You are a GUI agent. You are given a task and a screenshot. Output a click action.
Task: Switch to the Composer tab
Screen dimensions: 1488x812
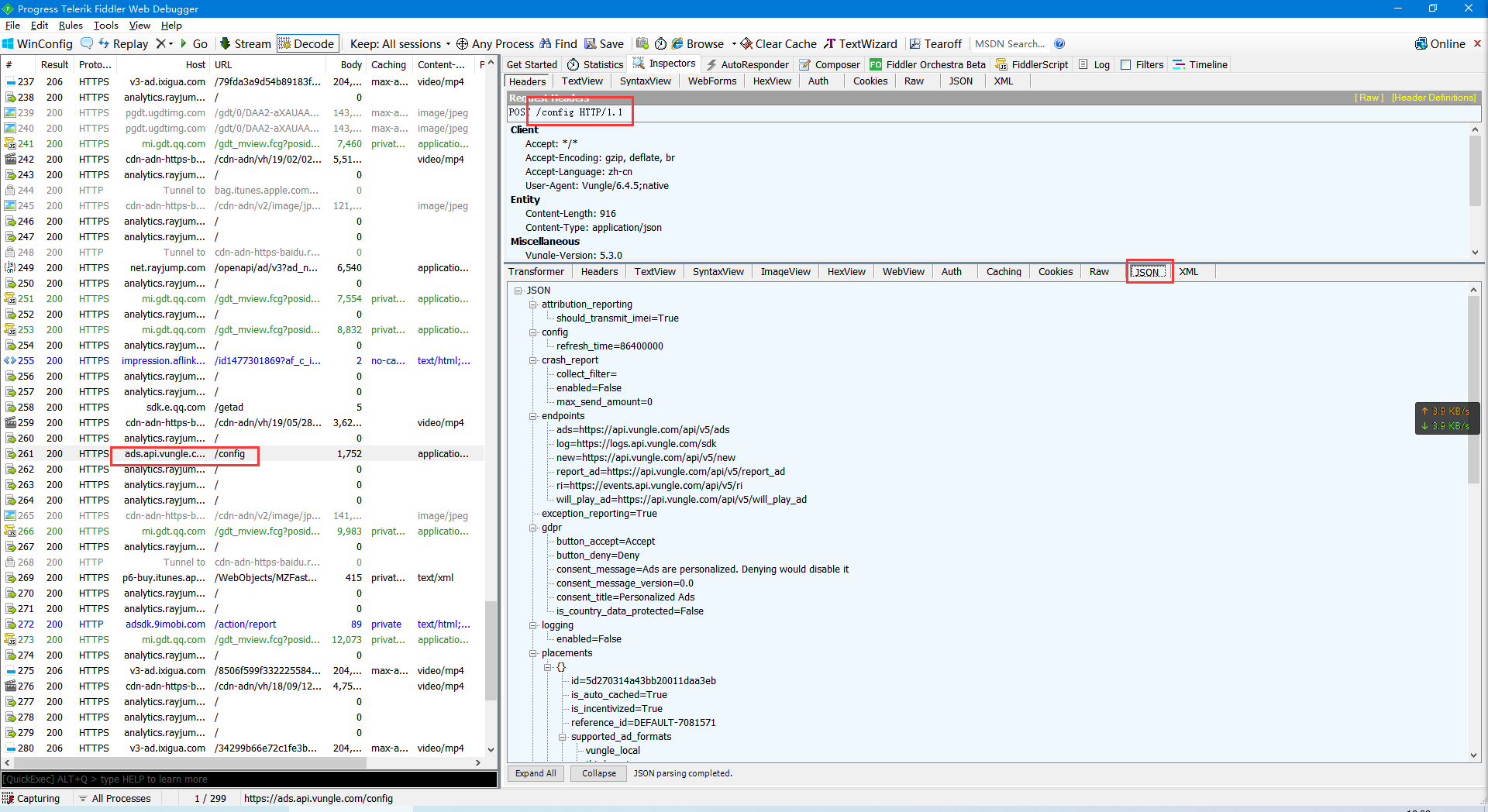830,64
